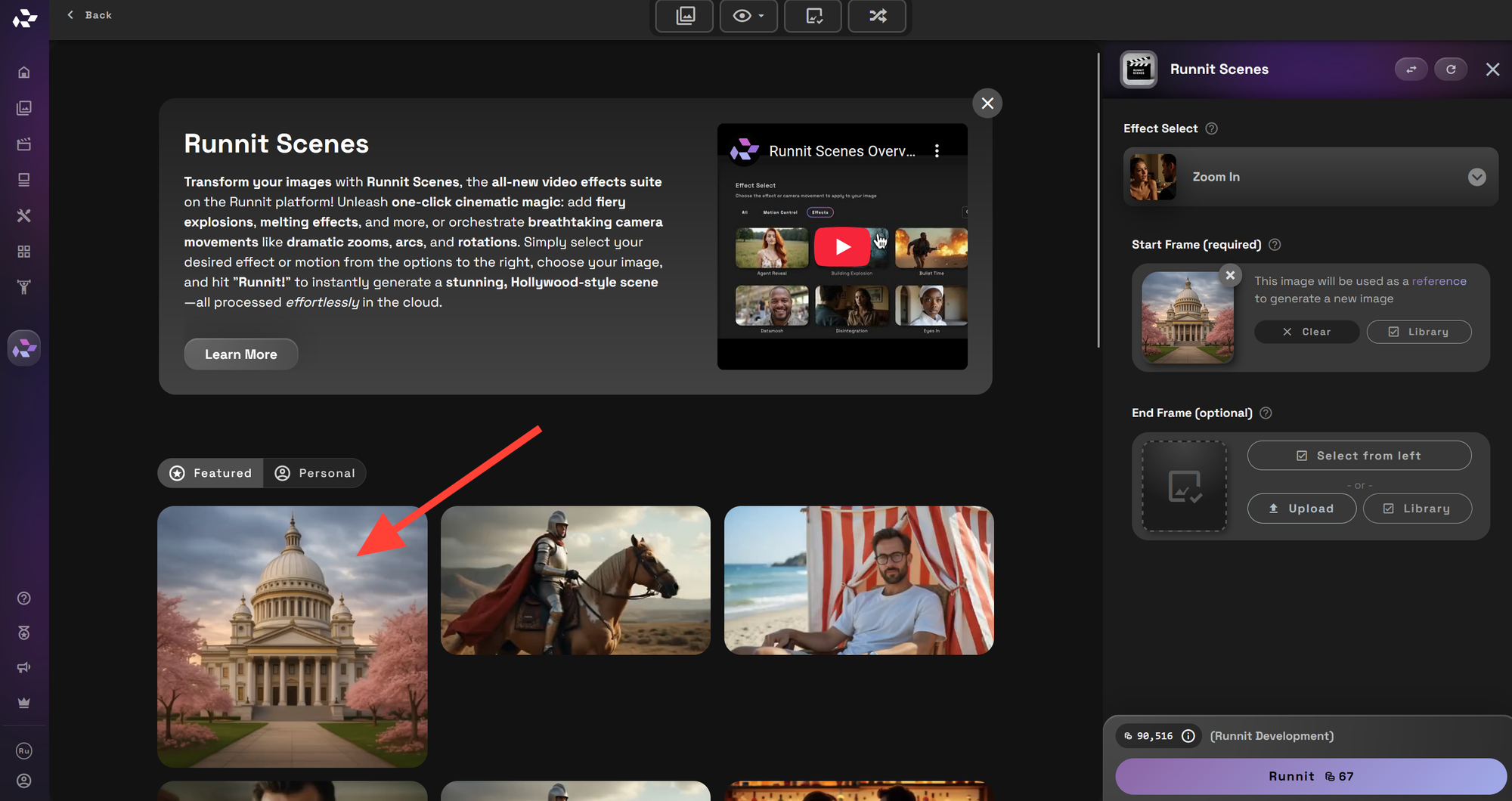Open the image gallery icon in the left sidebar
The image size is (1512, 801).
click(24, 108)
